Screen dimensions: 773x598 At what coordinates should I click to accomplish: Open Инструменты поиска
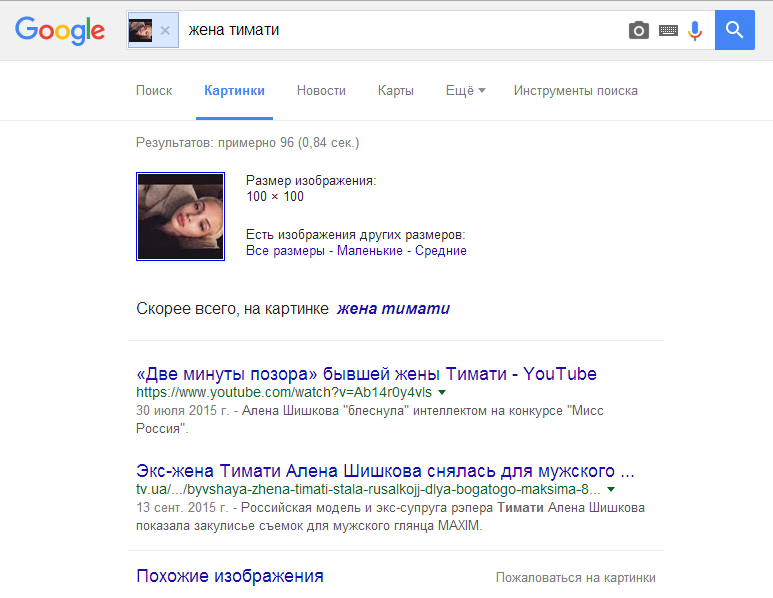[x=575, y=91]
